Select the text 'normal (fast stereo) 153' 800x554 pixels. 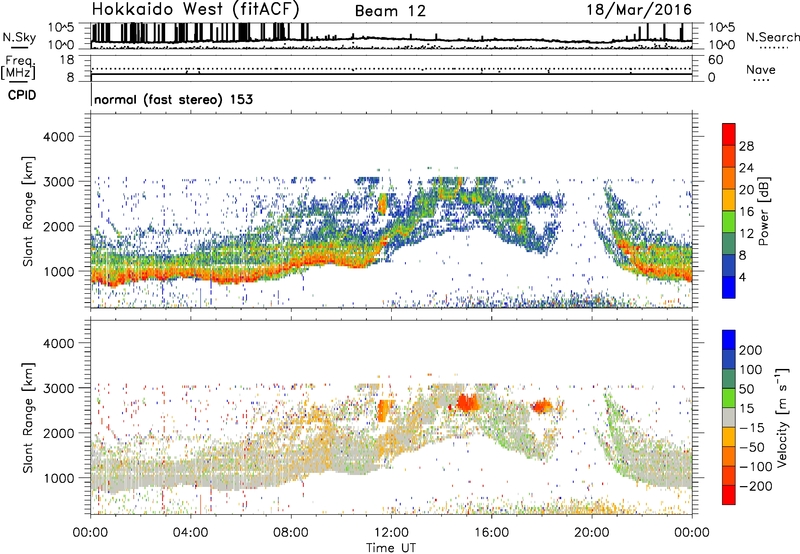173,99
